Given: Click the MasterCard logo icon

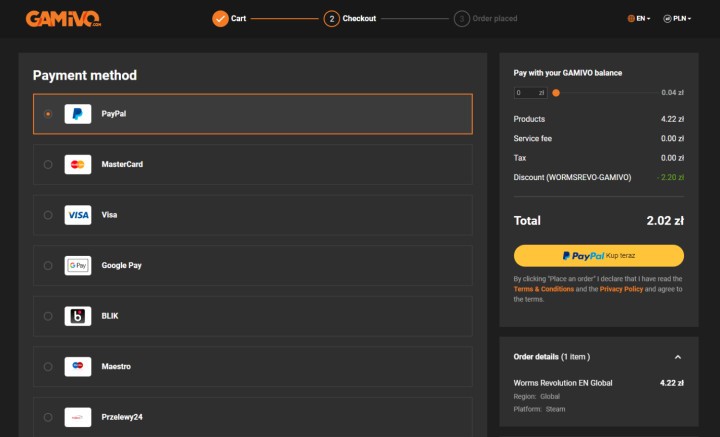Looking at the screenshot, I should tap(78, 164).
